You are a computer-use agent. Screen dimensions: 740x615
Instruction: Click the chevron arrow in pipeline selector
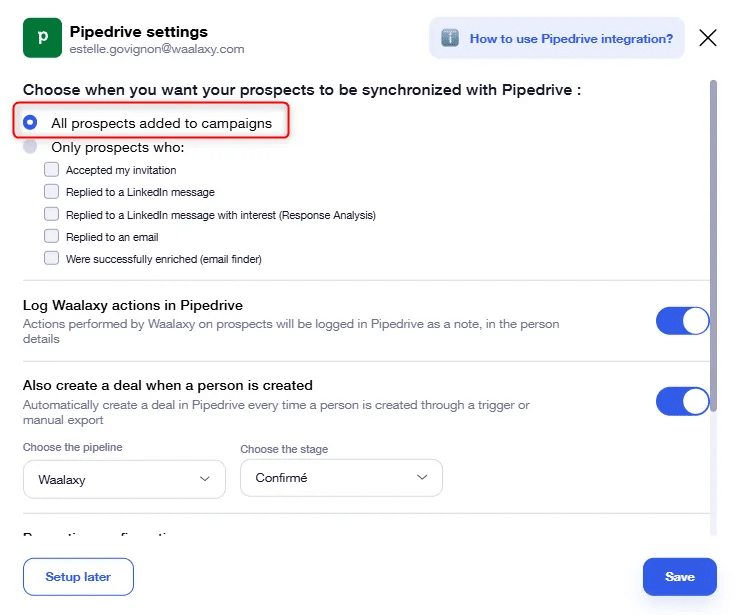[x=204, y=479]
